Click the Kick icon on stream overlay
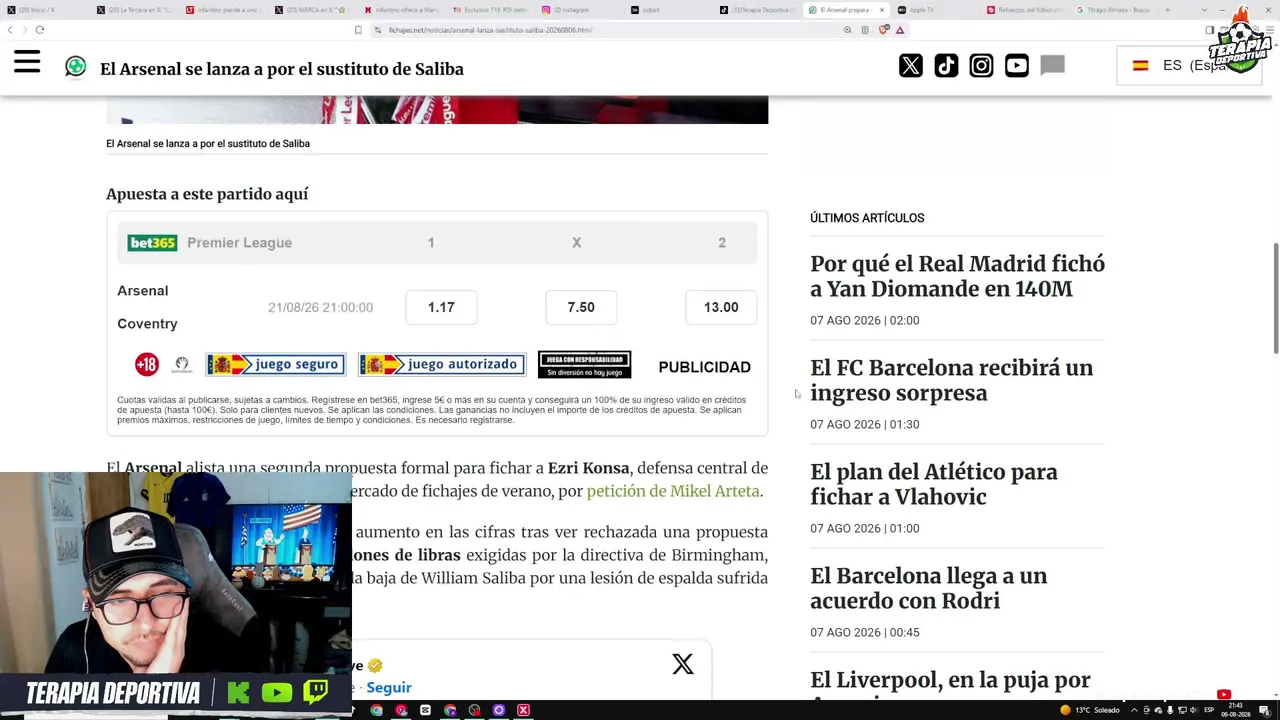The width and height of the screenshot is (1280, 720). (238, 692)
